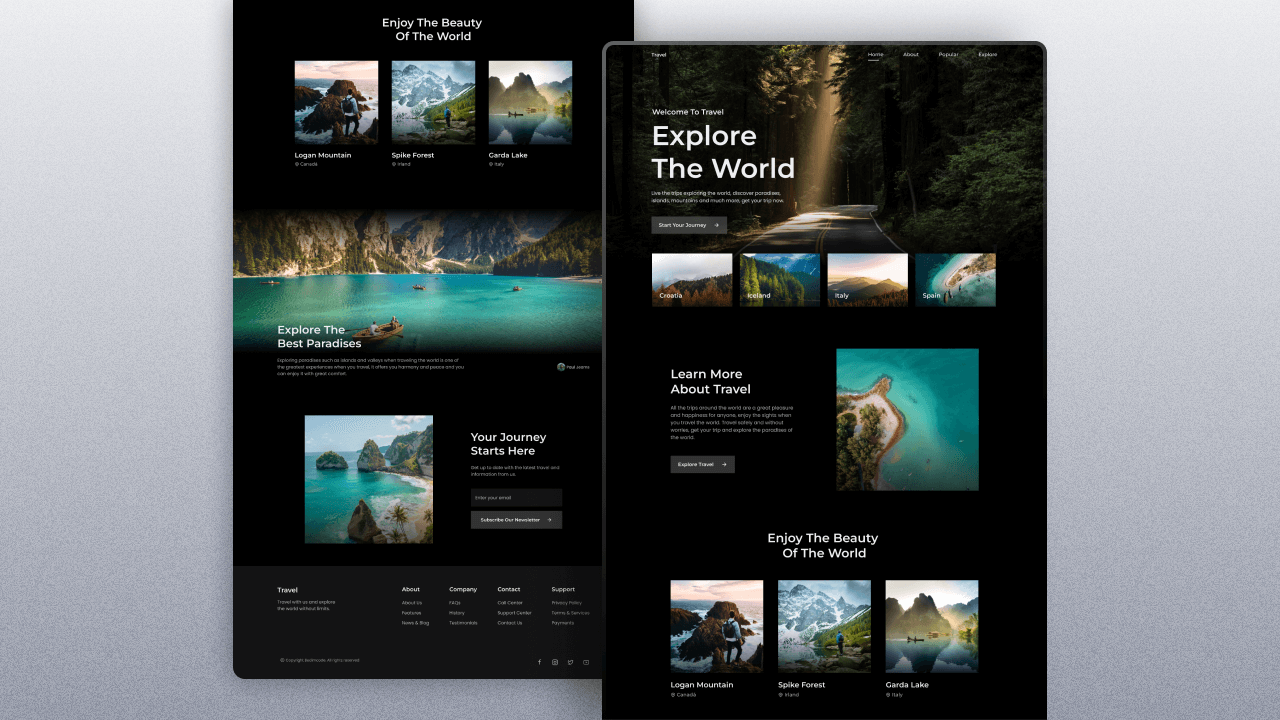
Task: Click the Explore Travel button
Action: (702, 464)
